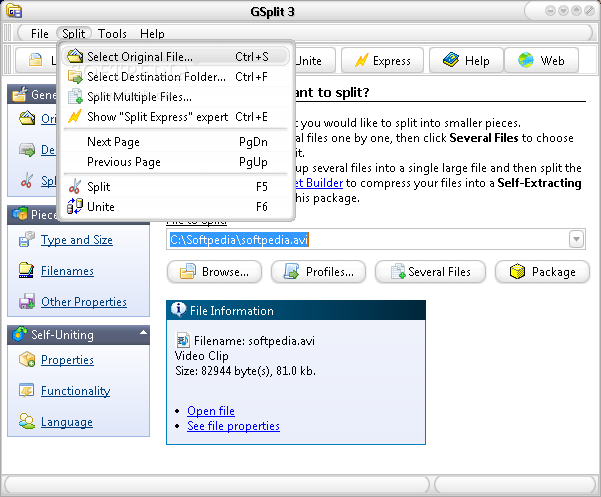Choose Split Multiple Files menu entry

pyautogui.click(x=176, y=97)
